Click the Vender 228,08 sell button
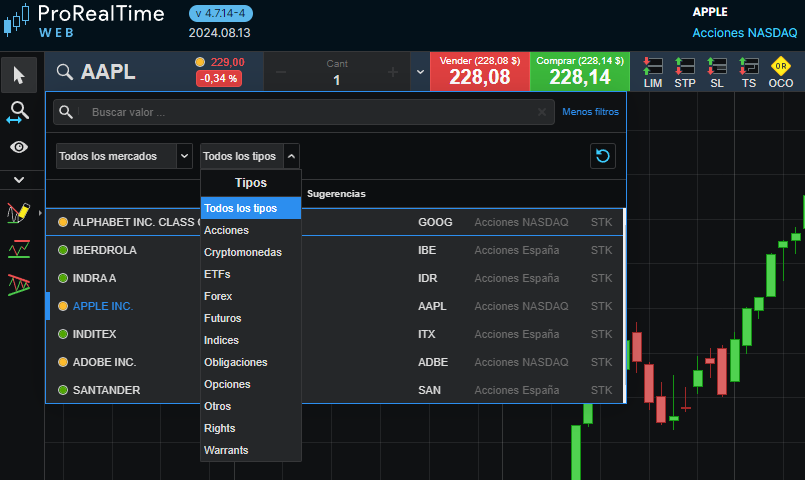Image resolution: width=805 pixels, height=480 pixels. point(480,71)
